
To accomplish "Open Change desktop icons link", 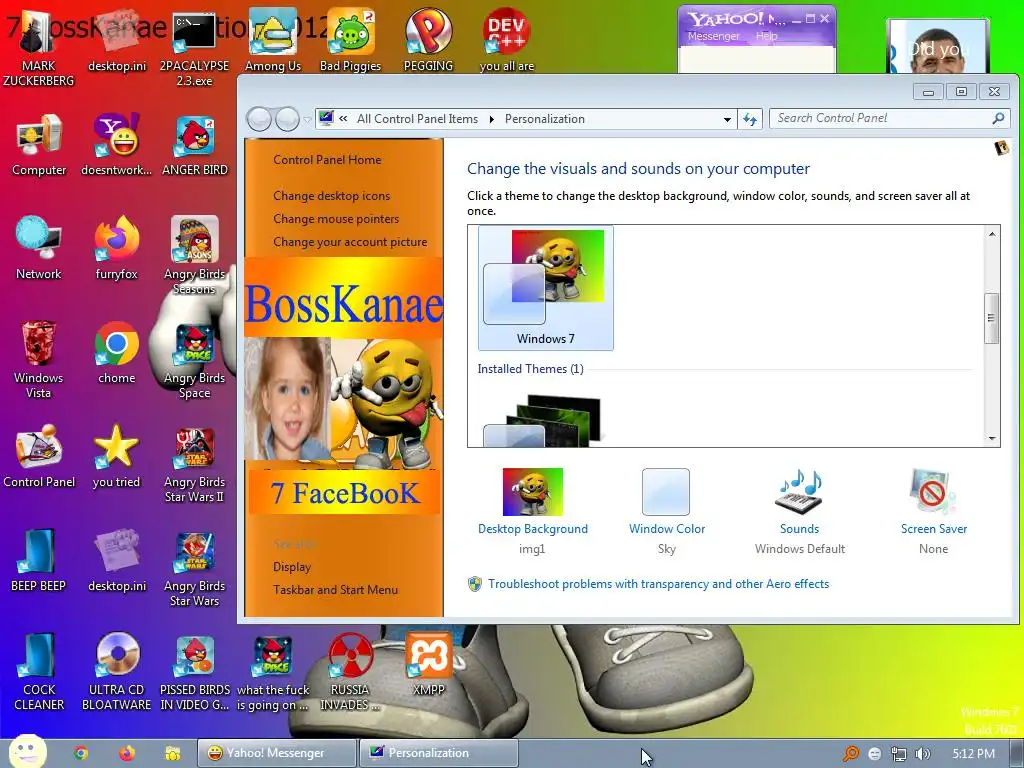I will 332,196.
